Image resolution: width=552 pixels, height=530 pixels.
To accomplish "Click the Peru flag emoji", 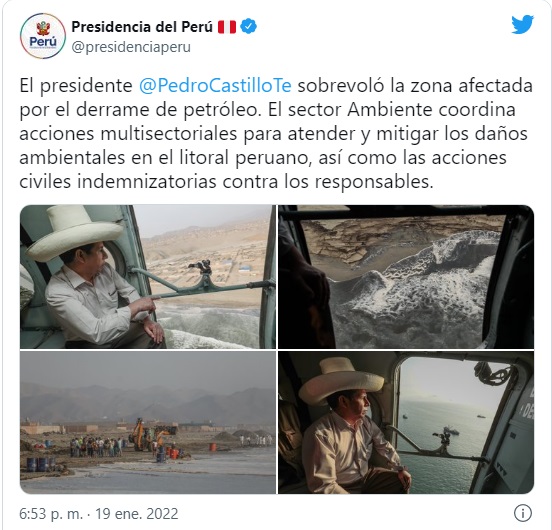I will pos(227,27).
